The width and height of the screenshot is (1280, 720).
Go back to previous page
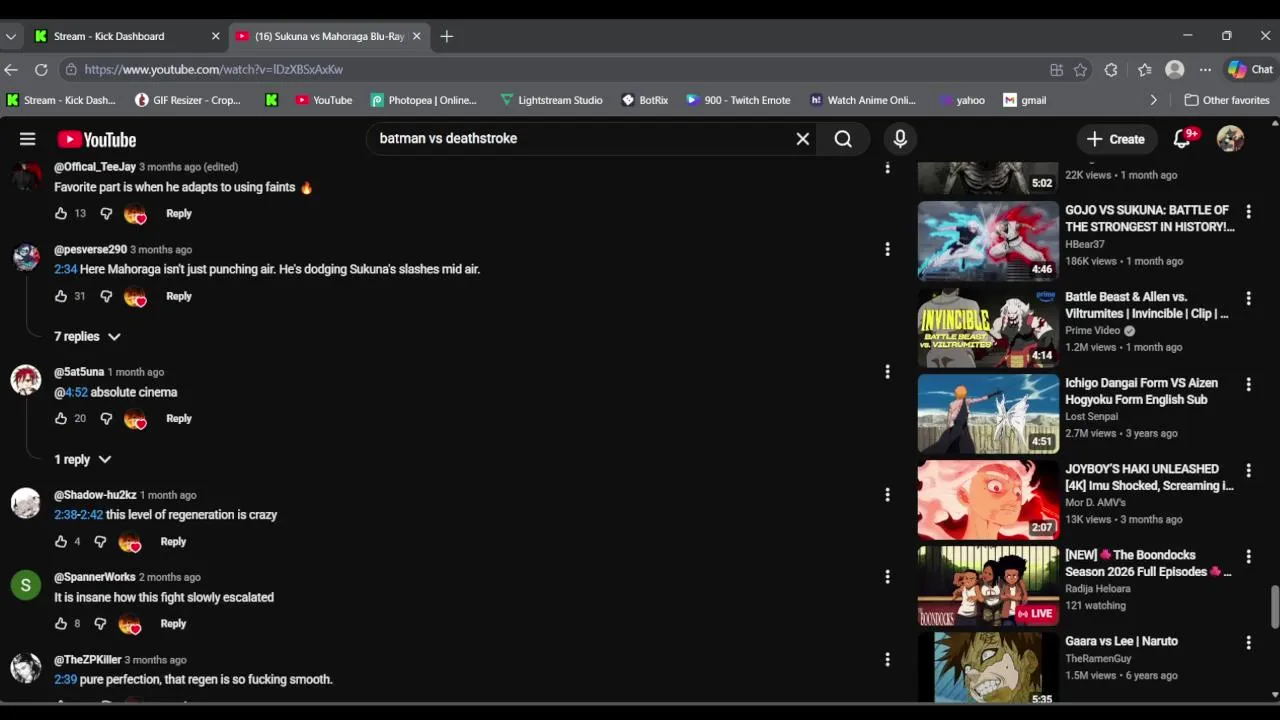pos(11,70)
